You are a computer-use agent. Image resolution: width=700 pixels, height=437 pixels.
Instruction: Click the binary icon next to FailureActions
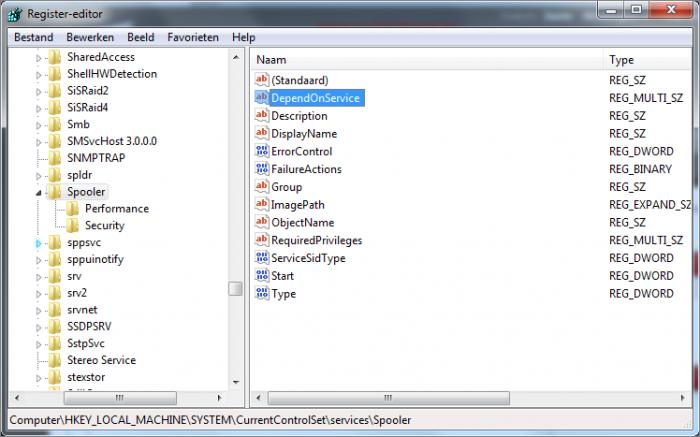262,169
